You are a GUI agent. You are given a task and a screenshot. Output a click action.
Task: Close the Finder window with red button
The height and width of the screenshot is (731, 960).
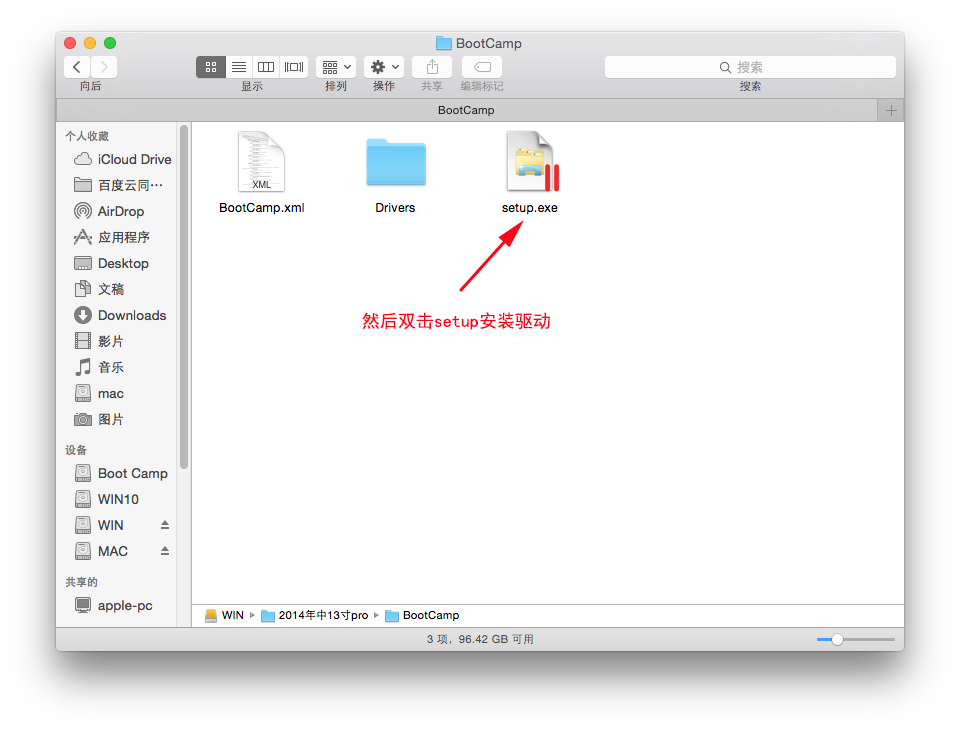pos(70,43)
